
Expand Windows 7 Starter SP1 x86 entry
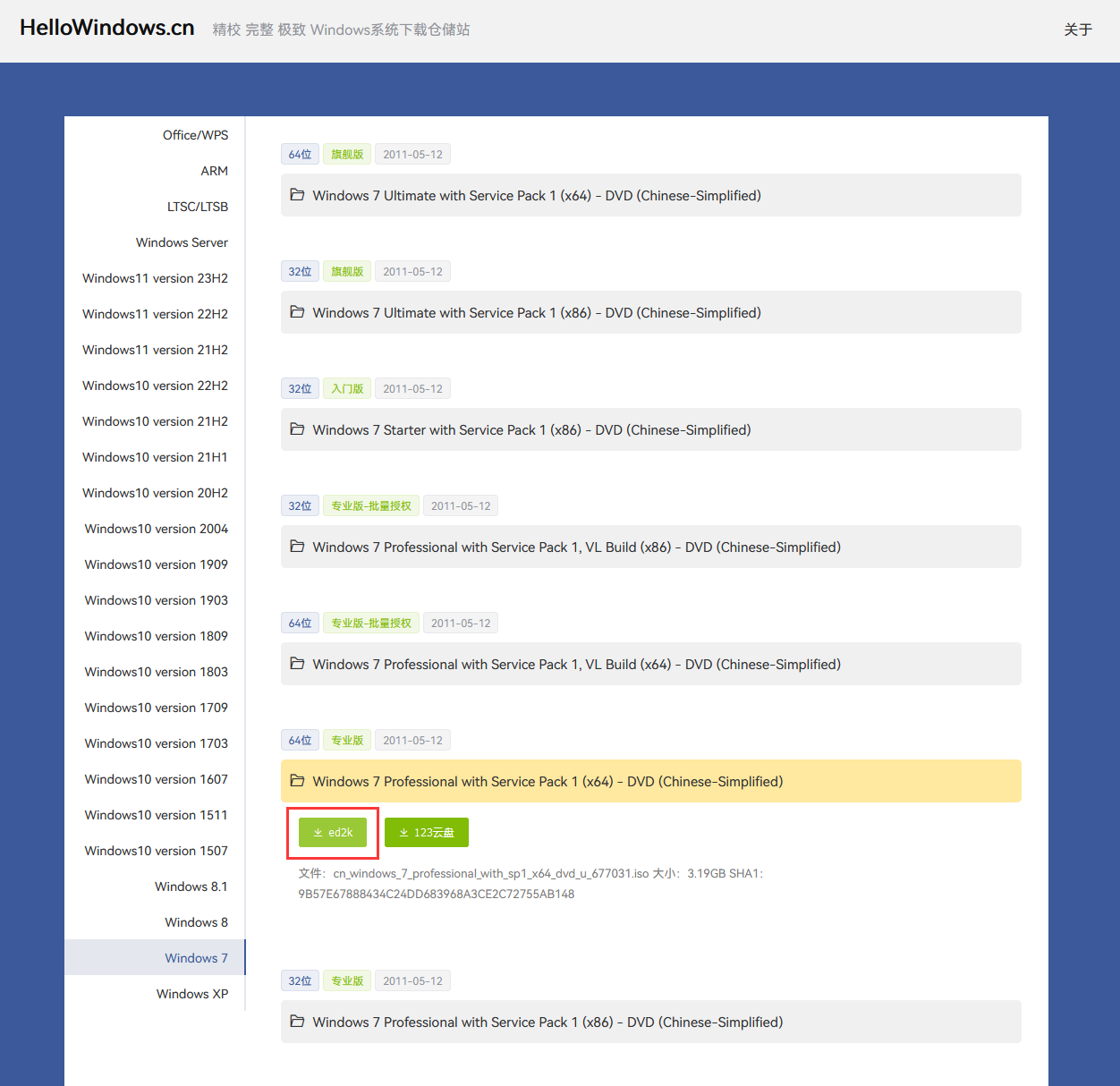click(x=651, y=429)
